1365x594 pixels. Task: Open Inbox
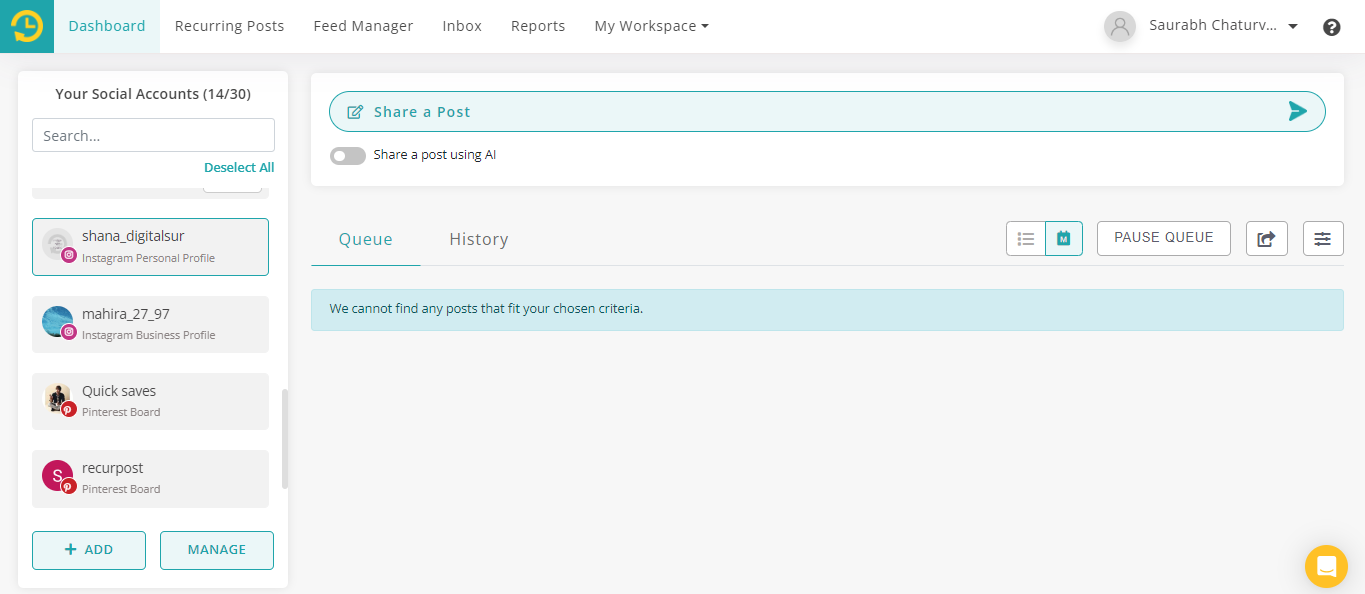click(462, 26)
